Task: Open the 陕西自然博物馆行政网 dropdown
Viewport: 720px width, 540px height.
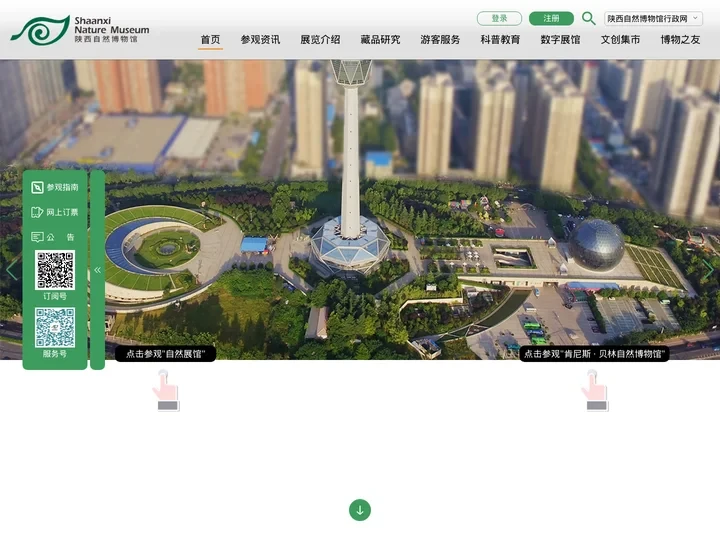Action: coord(653,18)
